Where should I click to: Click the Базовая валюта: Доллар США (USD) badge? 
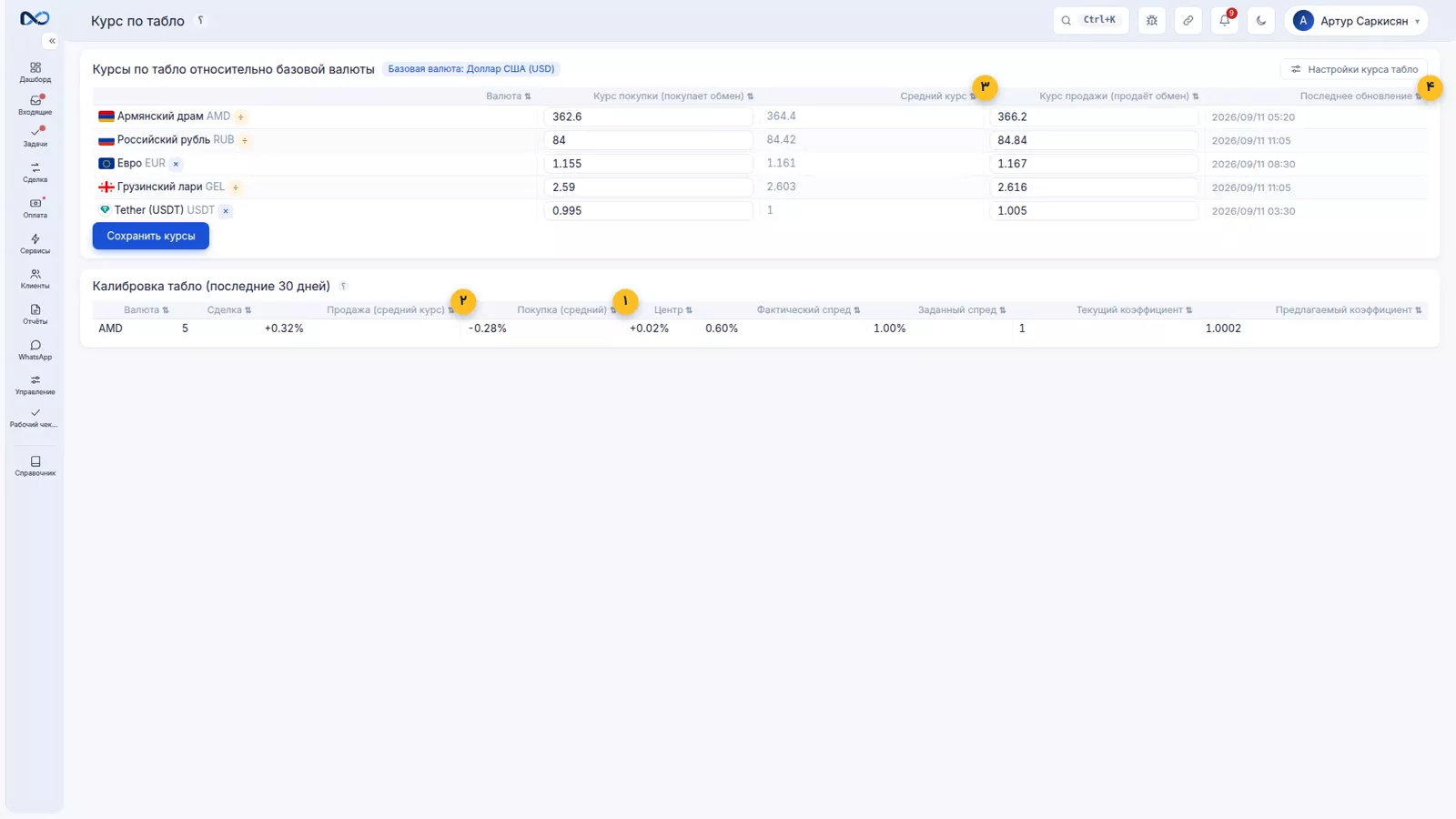[x=471, y=69]
